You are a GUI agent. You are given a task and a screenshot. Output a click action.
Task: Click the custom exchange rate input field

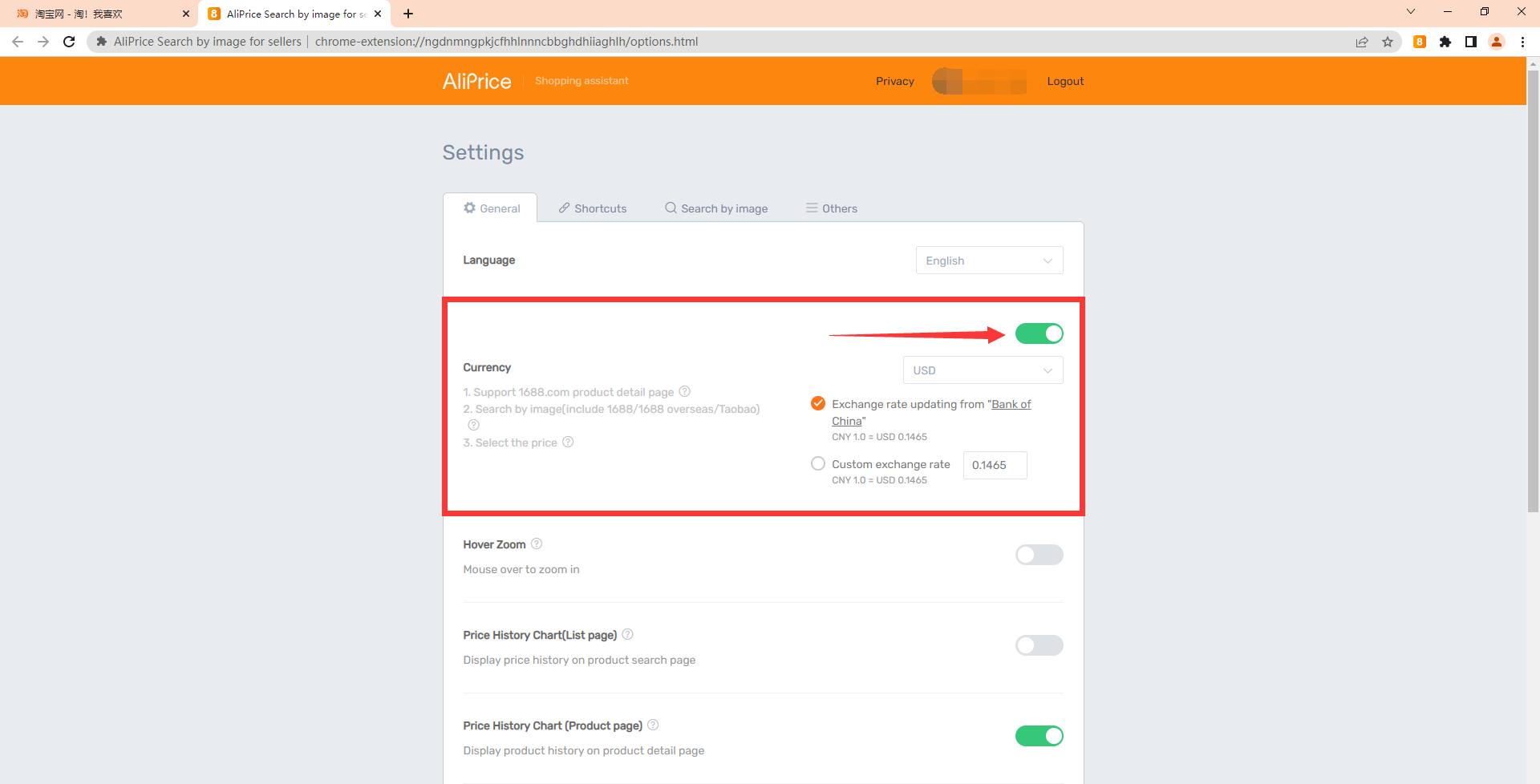coord(995,465)
